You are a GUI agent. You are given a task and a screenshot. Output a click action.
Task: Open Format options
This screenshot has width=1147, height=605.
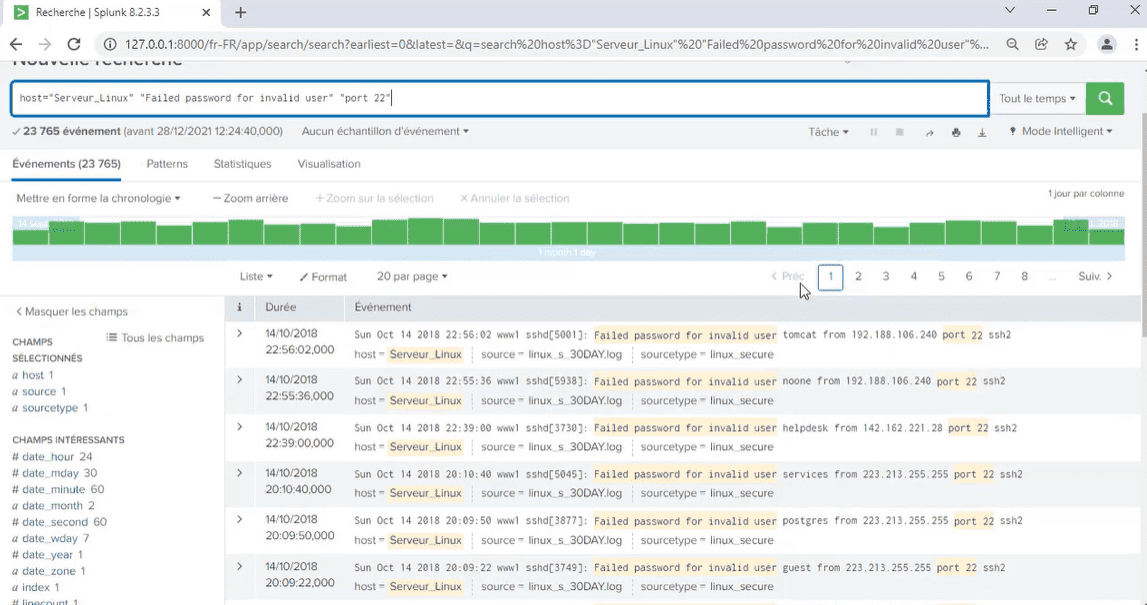[323, 277]
